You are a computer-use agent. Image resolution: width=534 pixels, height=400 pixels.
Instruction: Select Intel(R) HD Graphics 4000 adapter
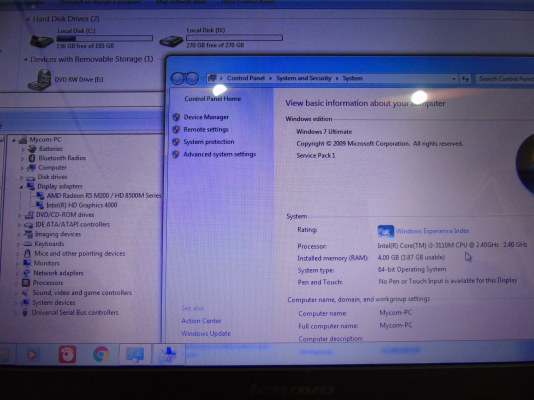(81, 205)
